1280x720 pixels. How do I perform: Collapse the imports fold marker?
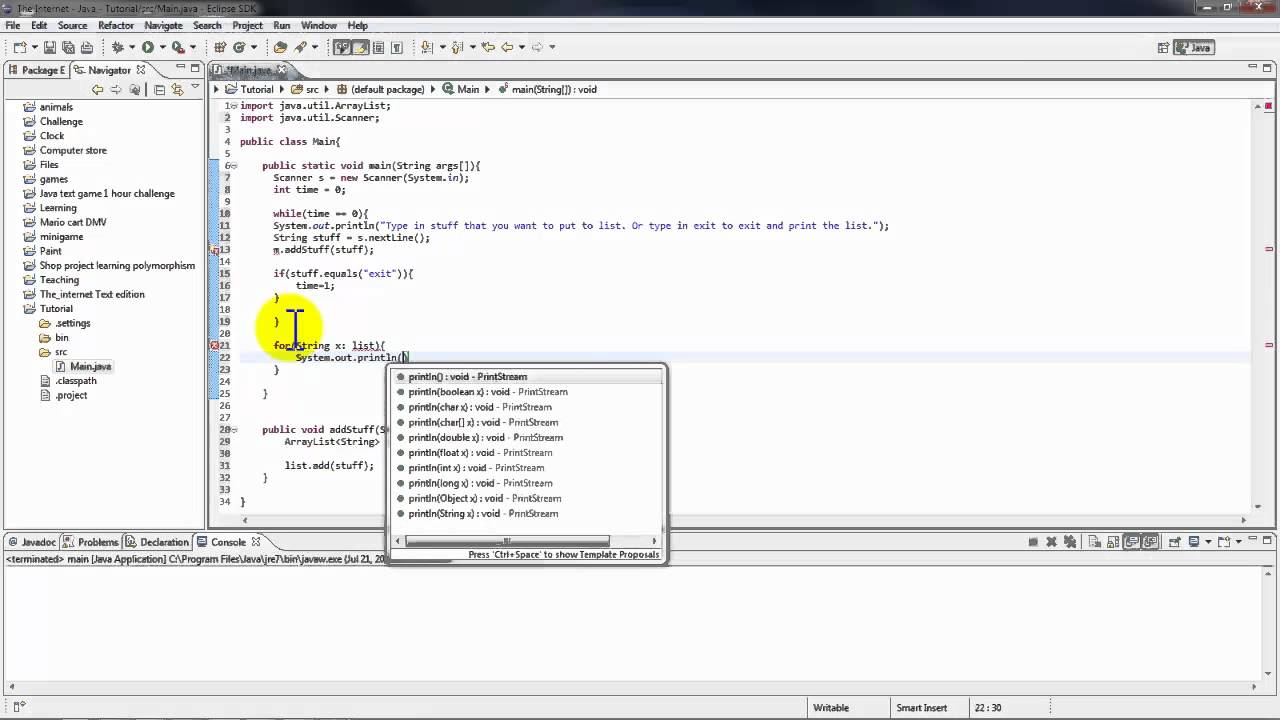pos(232,105)
